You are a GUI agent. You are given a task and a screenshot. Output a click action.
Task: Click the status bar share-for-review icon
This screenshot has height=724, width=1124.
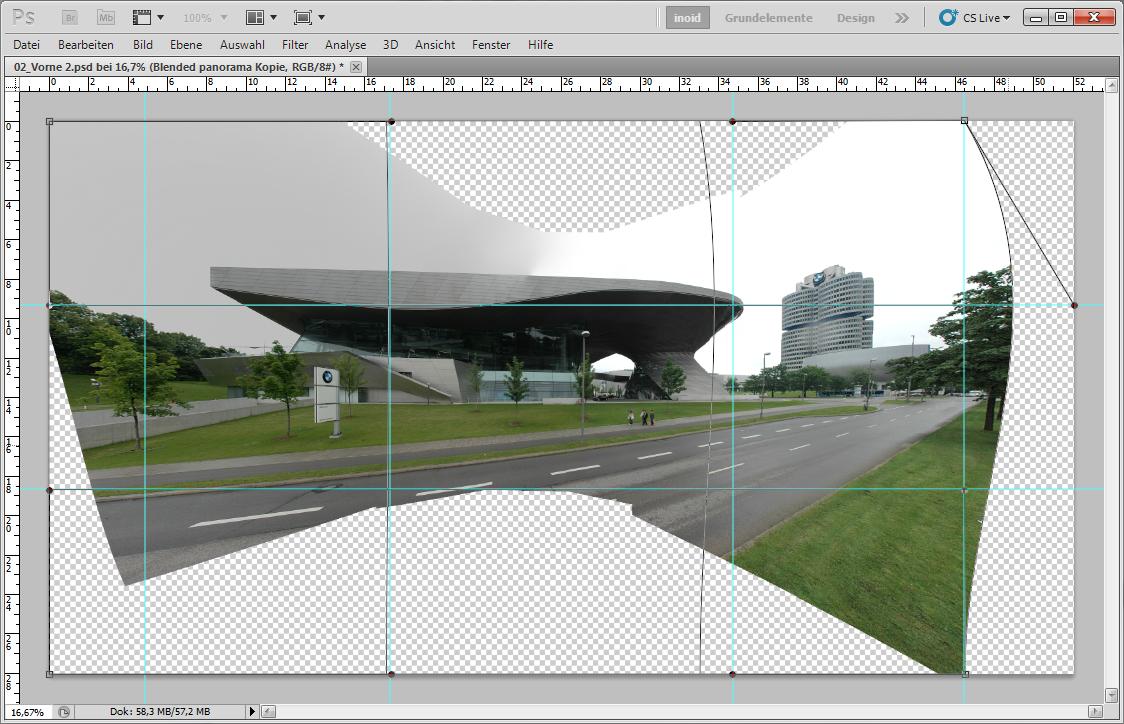tap(64, 712)
